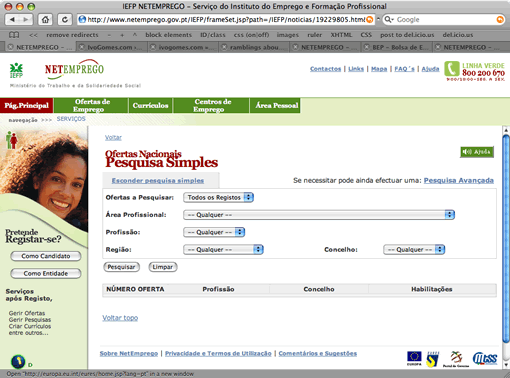The image size is (510, 378).
Task: Click the scrollbar down arrow
Action: coord(506,365)
